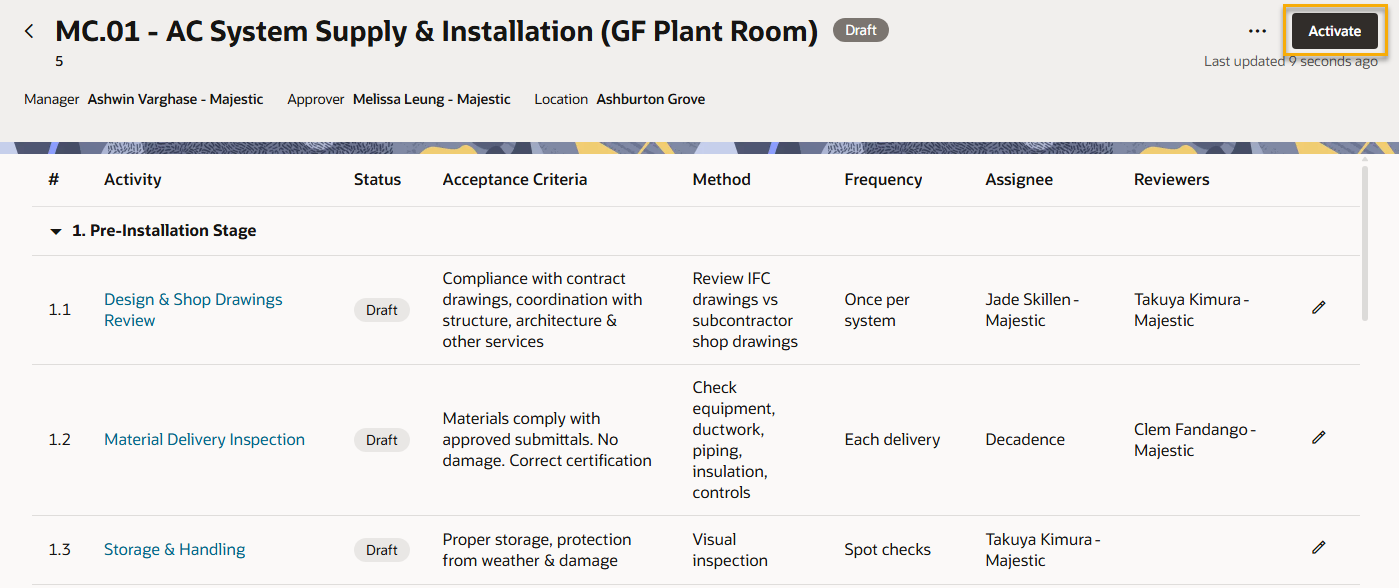Click the Draft status of activity 1.1
This screenshot has height=588, width=1399.
381,310
